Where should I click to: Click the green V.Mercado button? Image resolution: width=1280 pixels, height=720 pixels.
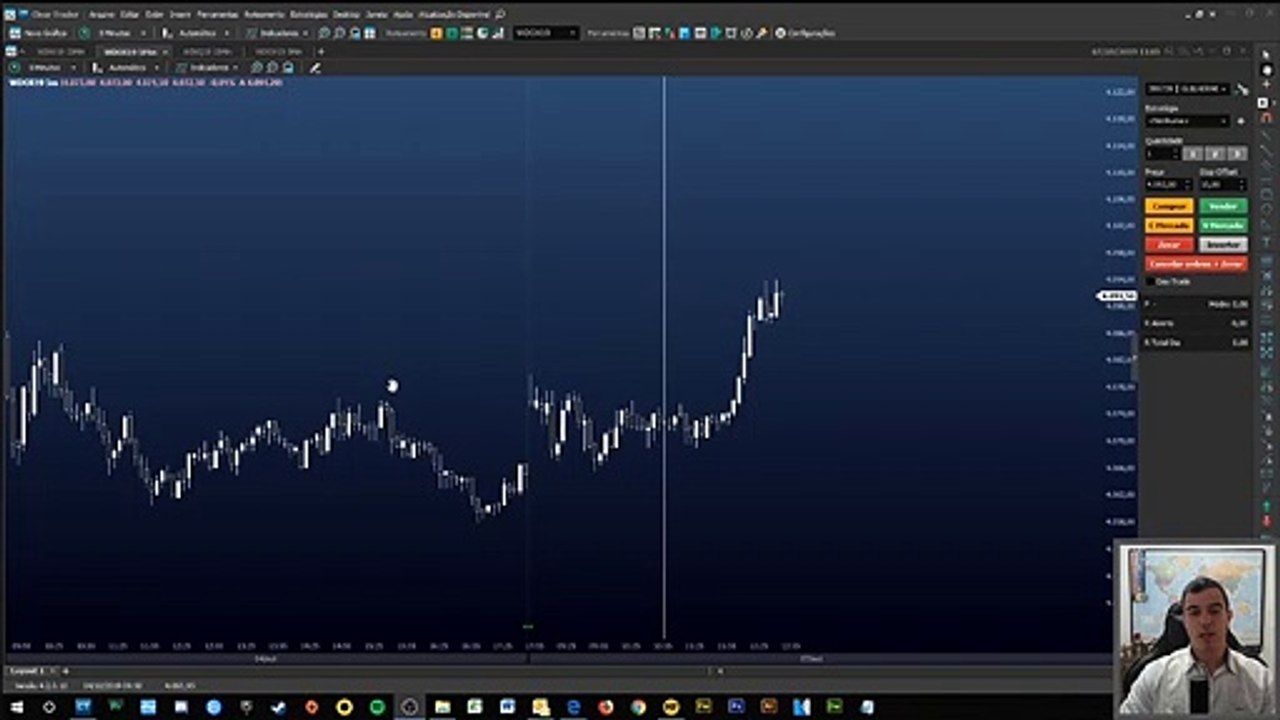coord(1223,226)
